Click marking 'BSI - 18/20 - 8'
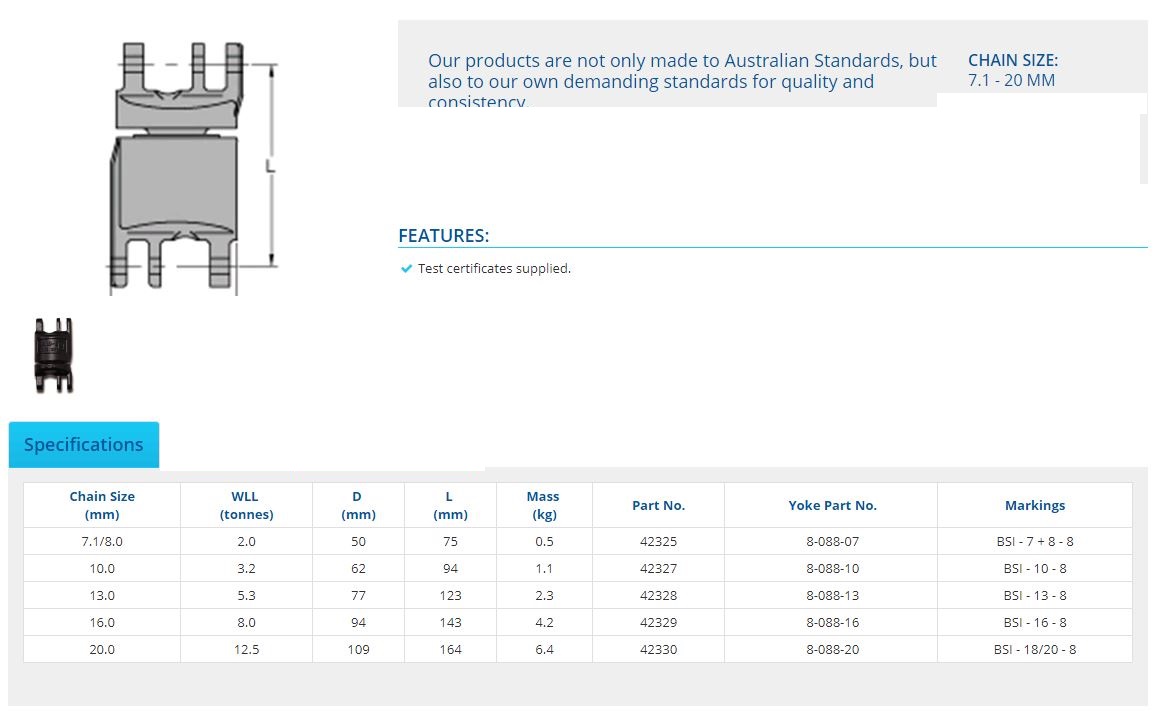 point(1035,650)
